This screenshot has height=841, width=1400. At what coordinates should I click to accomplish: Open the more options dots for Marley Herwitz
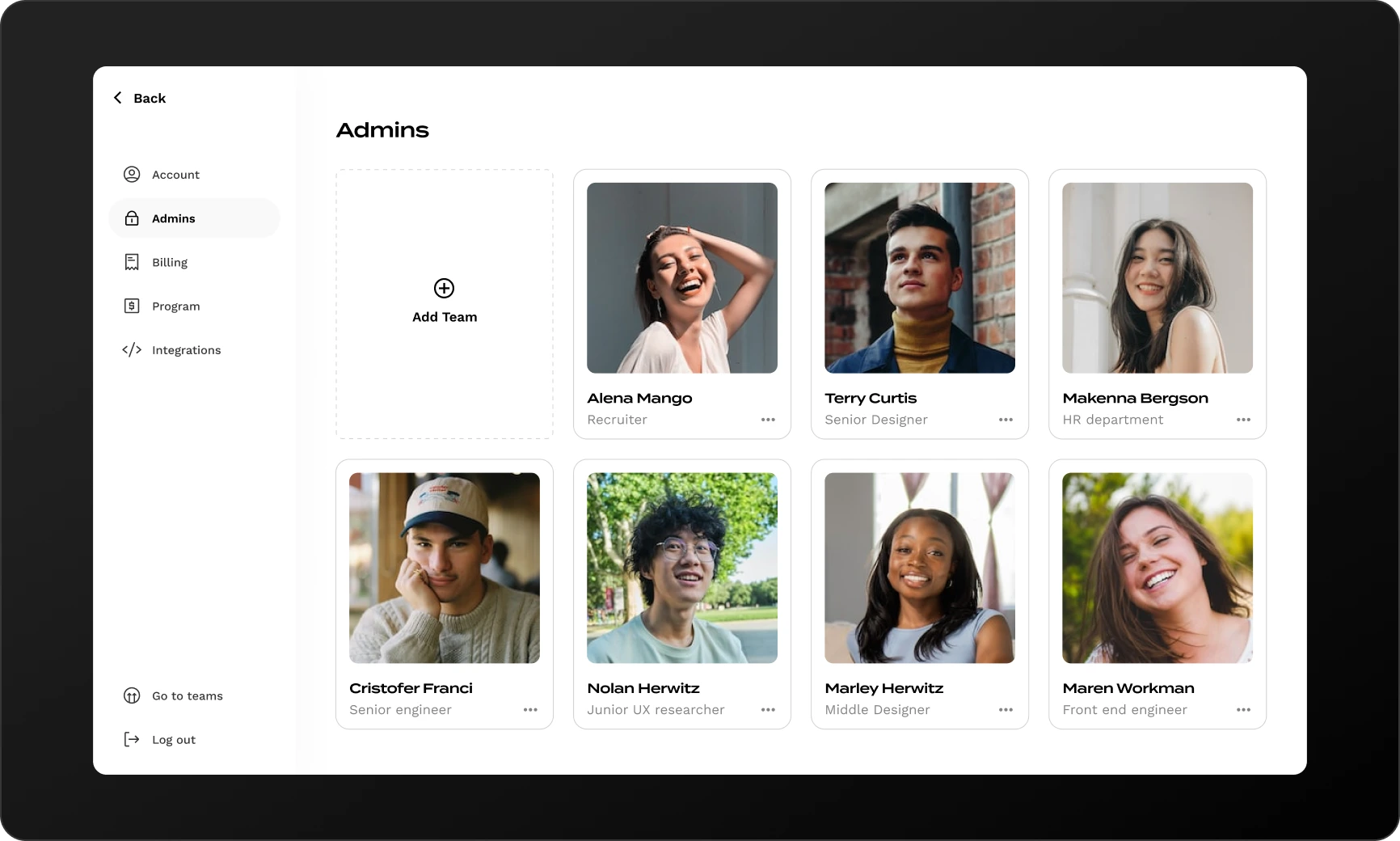[1006, 710]
